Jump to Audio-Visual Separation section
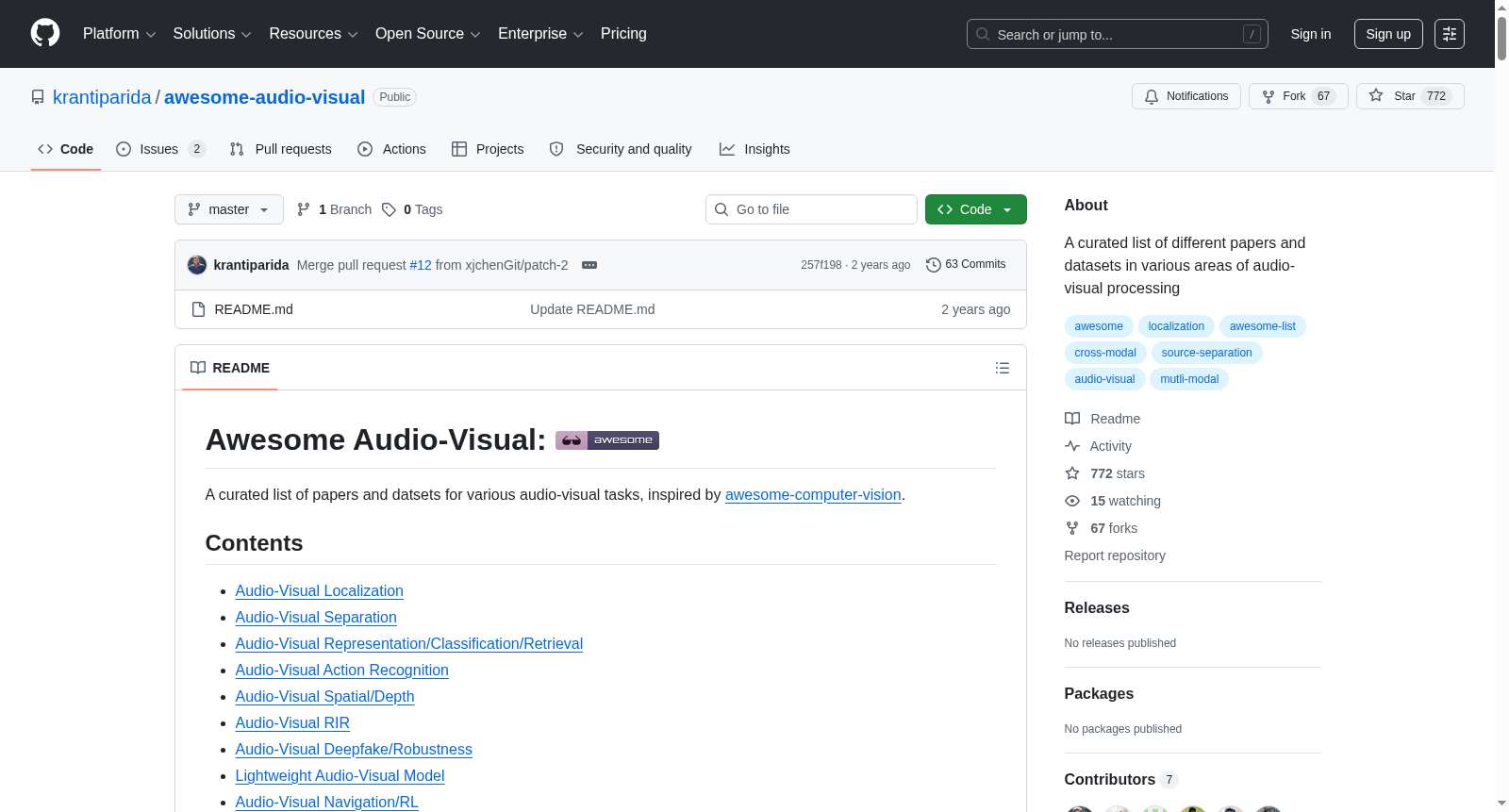This screenshot has width=1509, height=812. (x=316, y=617)
